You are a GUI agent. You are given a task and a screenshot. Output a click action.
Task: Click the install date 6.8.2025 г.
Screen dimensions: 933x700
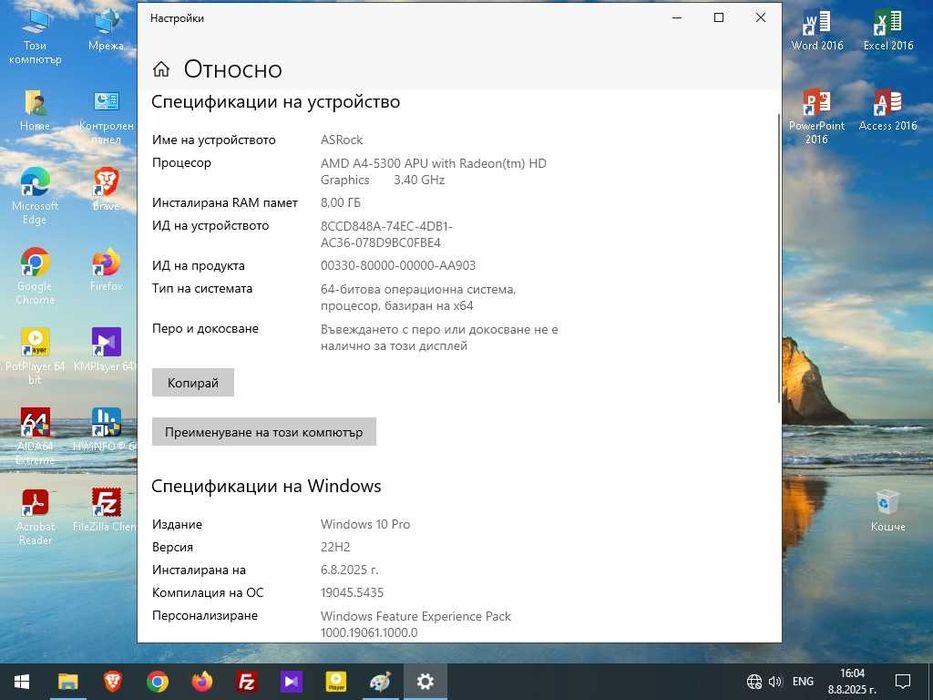(349, 570)
